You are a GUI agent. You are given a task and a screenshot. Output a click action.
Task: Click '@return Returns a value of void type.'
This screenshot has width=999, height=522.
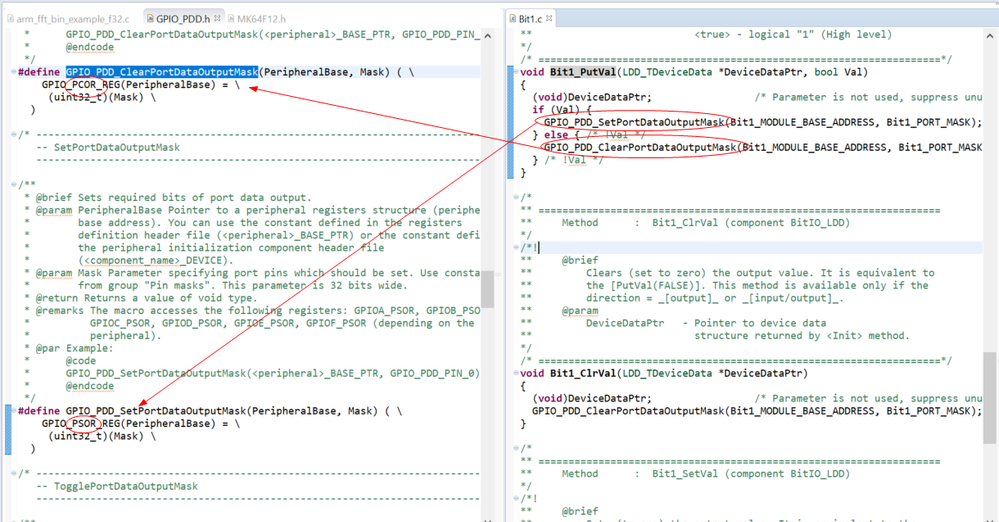(x=147, y=298)
